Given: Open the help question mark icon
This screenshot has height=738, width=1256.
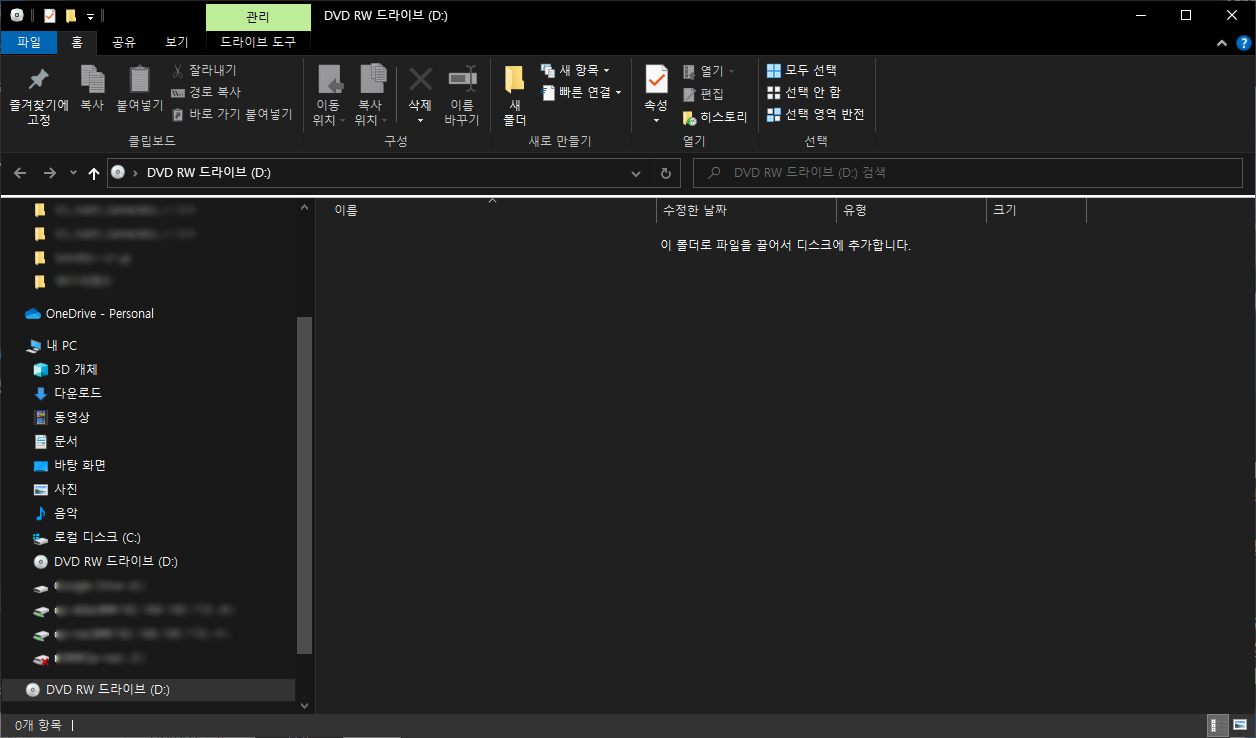Looking at the screenshot, I should (1243, 43).
